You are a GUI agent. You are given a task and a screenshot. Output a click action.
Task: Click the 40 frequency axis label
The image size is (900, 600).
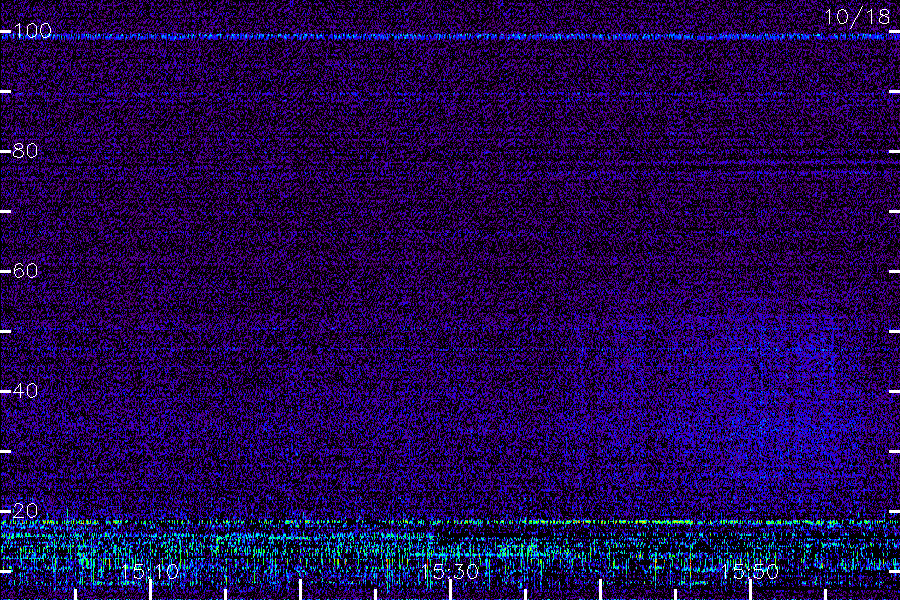(x=25, y=391)
